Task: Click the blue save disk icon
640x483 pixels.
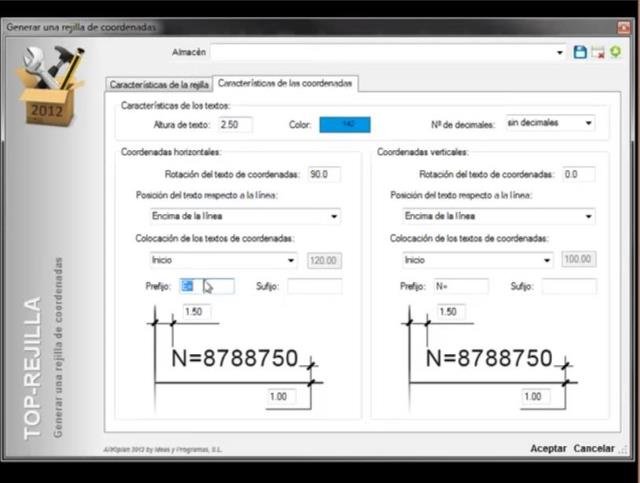Action: (580, 52)
